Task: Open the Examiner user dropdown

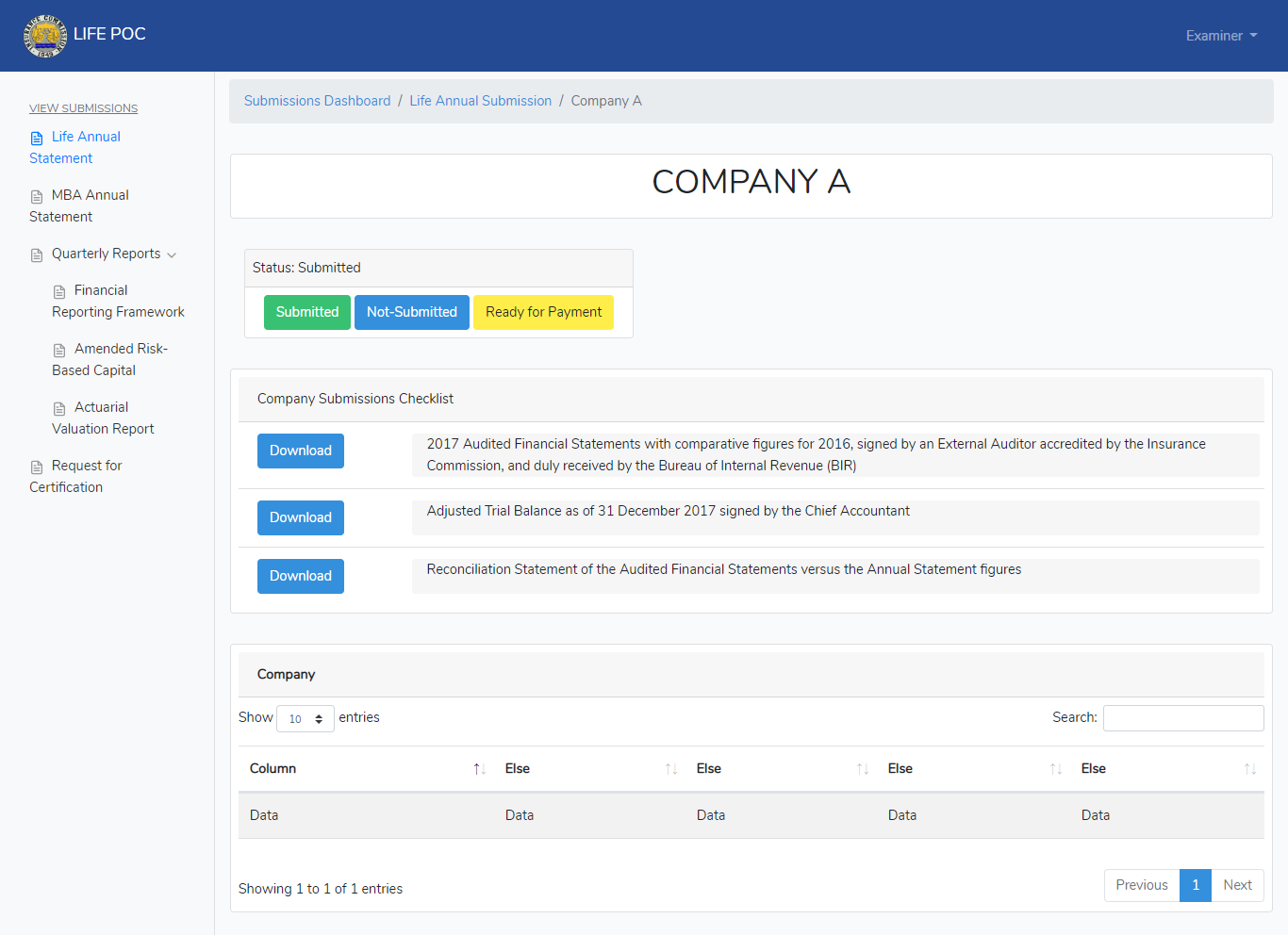Action: pyautogui.click(x=1221, y=36)
